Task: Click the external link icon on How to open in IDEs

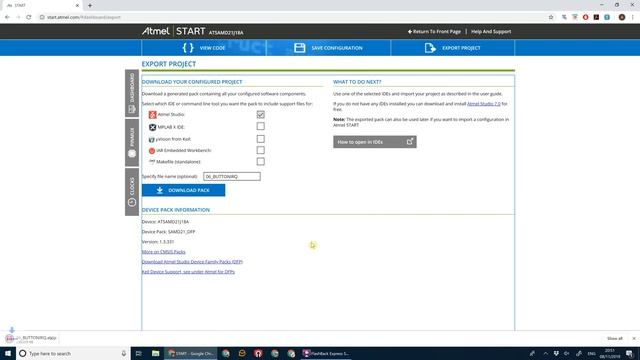Action: (x=409, y=142)
